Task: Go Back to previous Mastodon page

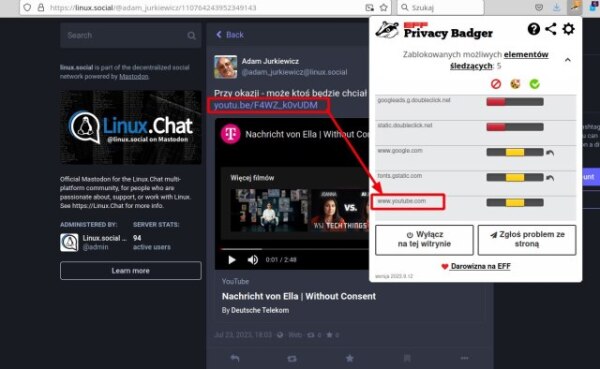Action: tap(230, 35)
